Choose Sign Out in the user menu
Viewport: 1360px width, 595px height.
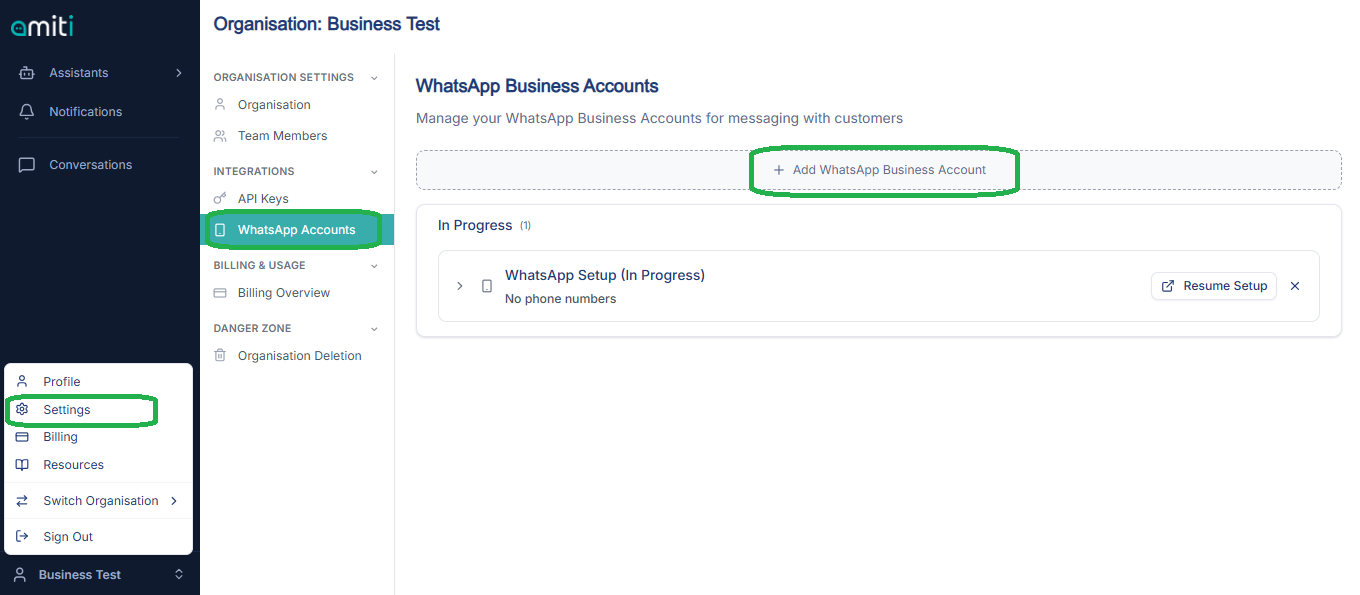[68, 537]
